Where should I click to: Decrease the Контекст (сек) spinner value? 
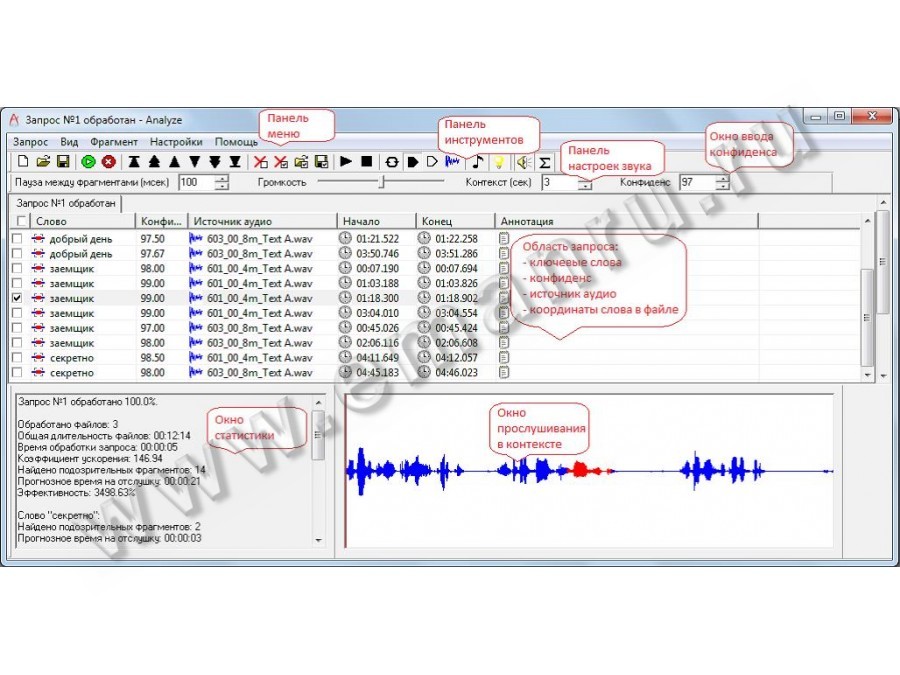click(585, 187)
